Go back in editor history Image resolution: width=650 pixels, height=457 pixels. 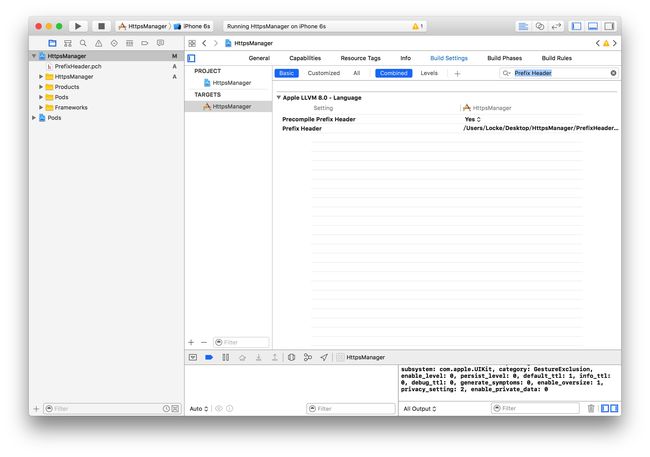pos(204,43)
